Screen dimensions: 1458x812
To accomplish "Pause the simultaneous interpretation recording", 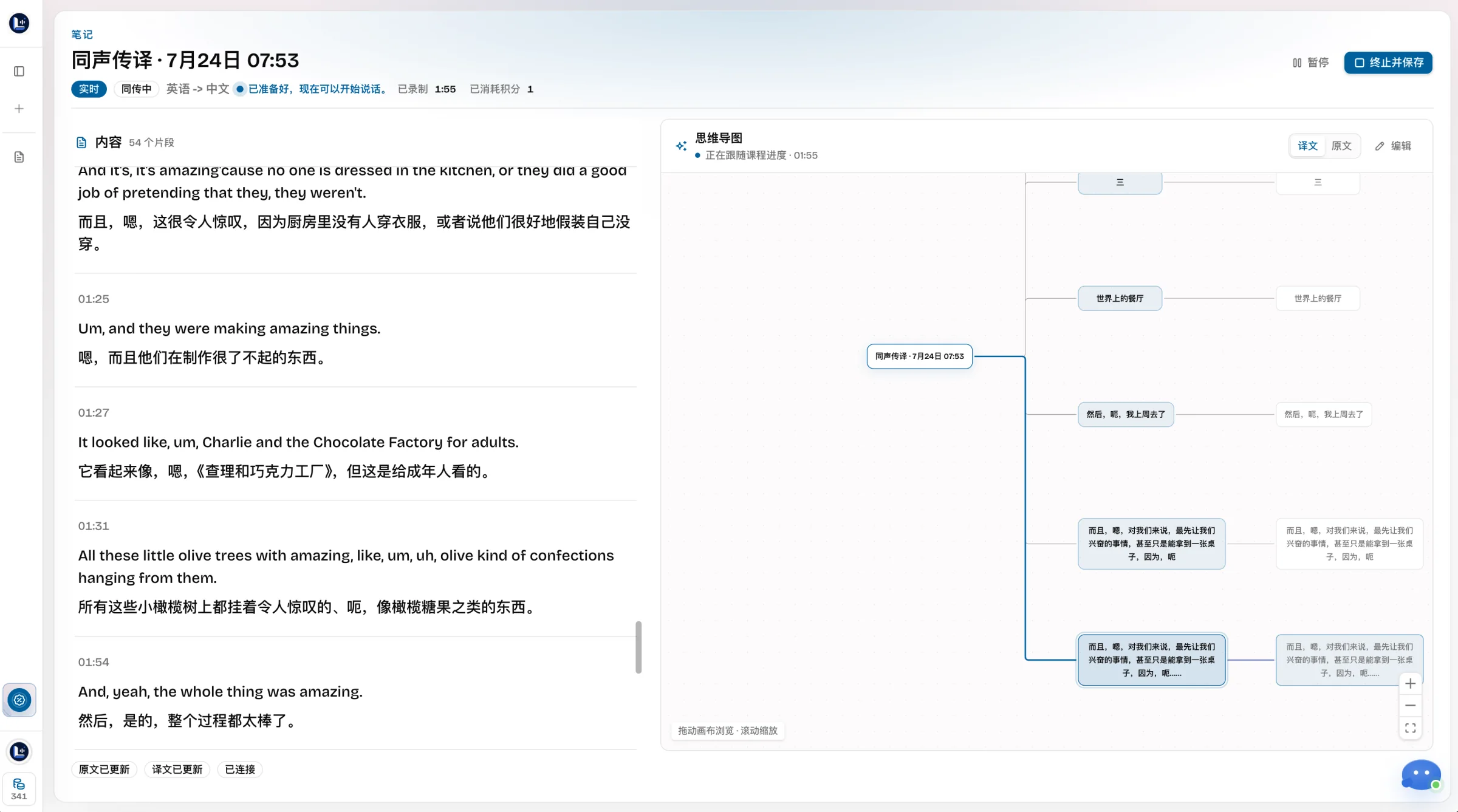I will tap(1310, 63).
